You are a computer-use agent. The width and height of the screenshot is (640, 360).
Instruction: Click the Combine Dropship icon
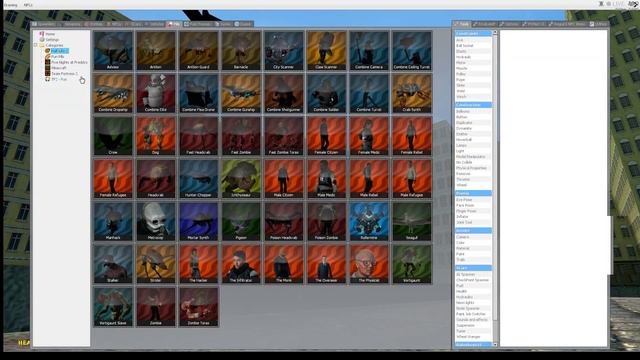113,93
